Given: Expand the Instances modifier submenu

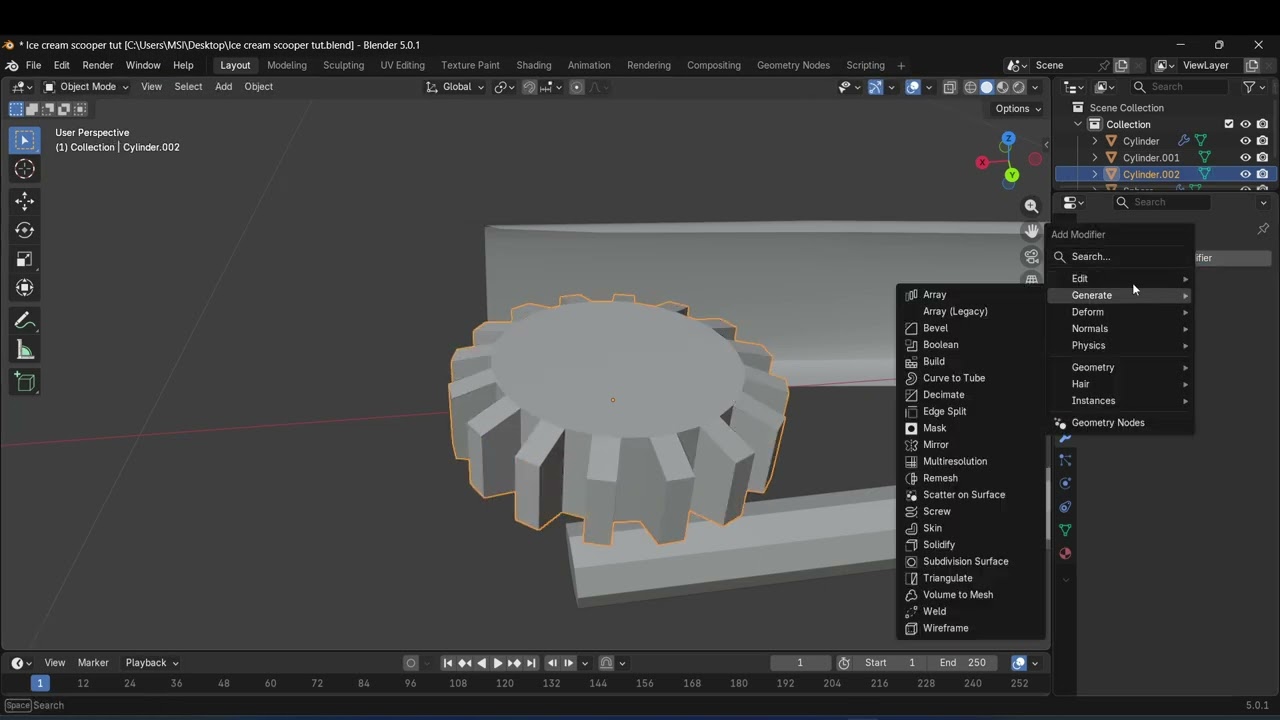Looking at the screenshot, I should coord(1121,401).
